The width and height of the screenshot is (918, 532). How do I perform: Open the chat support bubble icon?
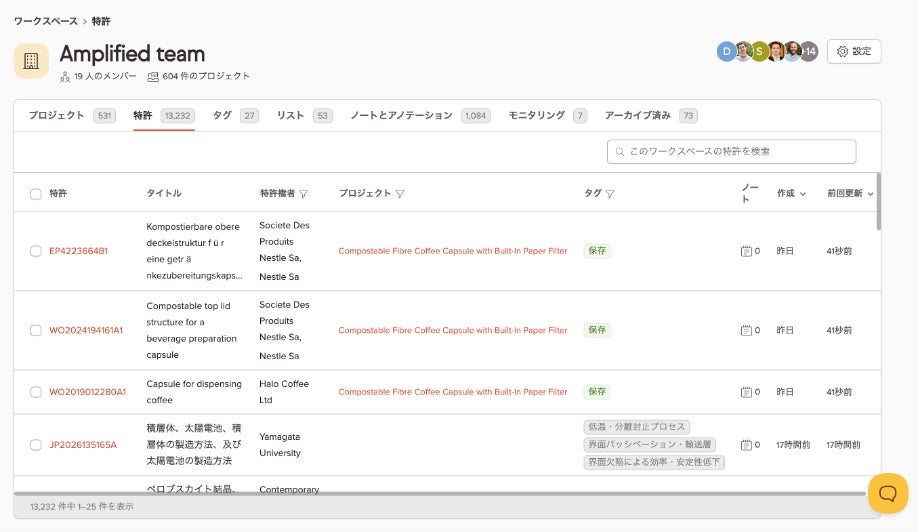888,493
